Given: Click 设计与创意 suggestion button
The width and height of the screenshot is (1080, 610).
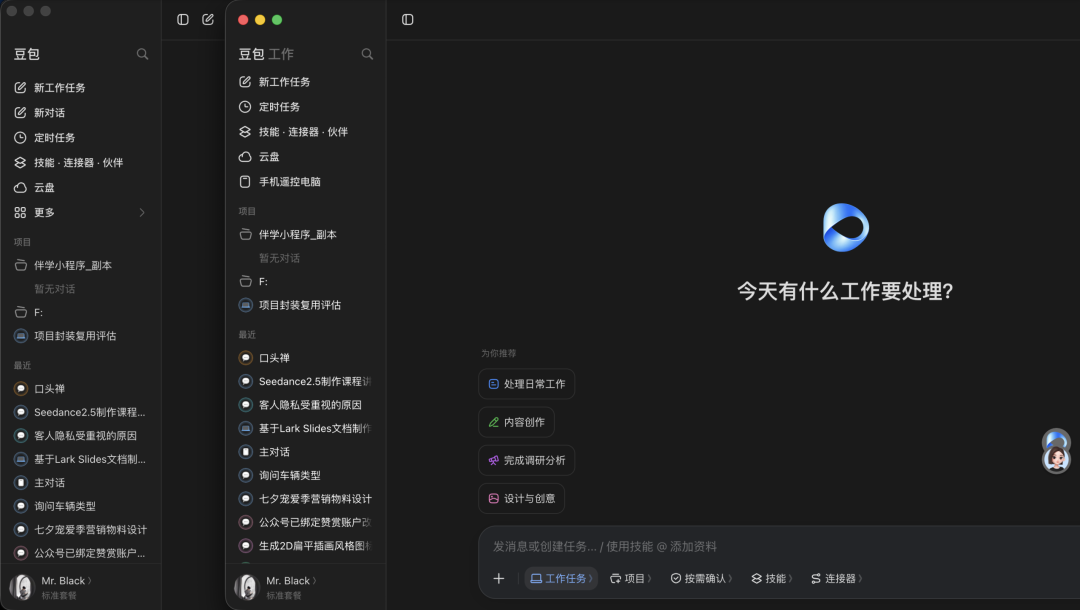Looking at the screenshot, I should coord(521,498).
